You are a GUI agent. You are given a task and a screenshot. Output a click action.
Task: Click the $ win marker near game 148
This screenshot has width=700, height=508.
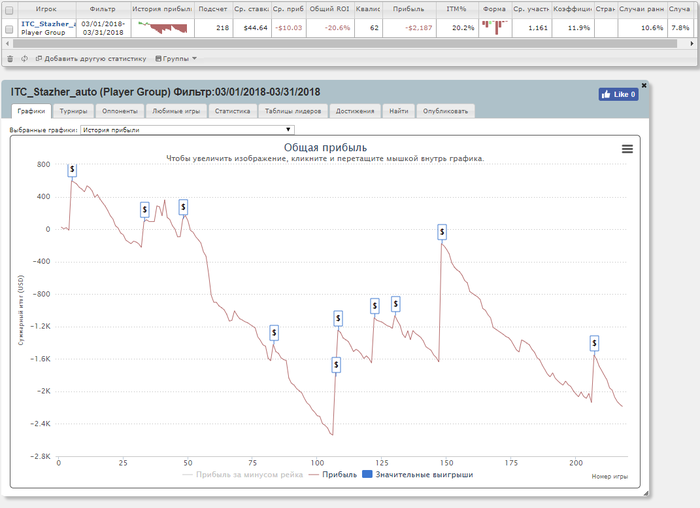[x=442, y=232]
